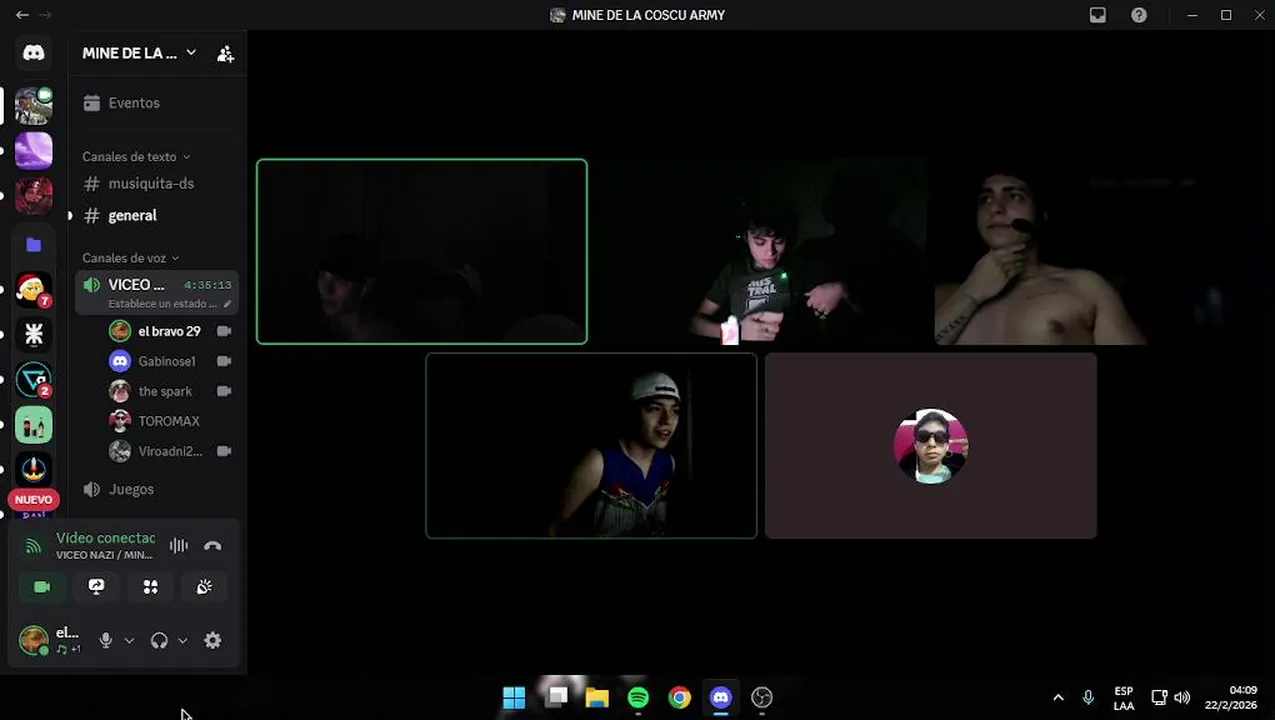Click the Vídeo conectado status text
1275x720 pixels.
105,538
